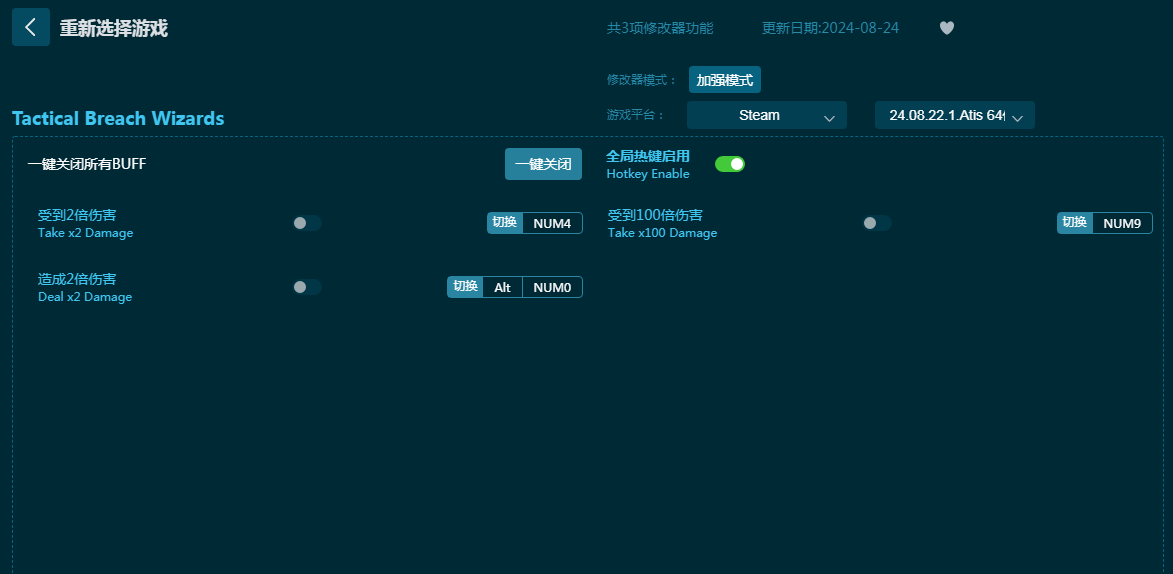Click the NUM4 hotkey field
This screenshot has width=1173, height=574.
[552, 223]
